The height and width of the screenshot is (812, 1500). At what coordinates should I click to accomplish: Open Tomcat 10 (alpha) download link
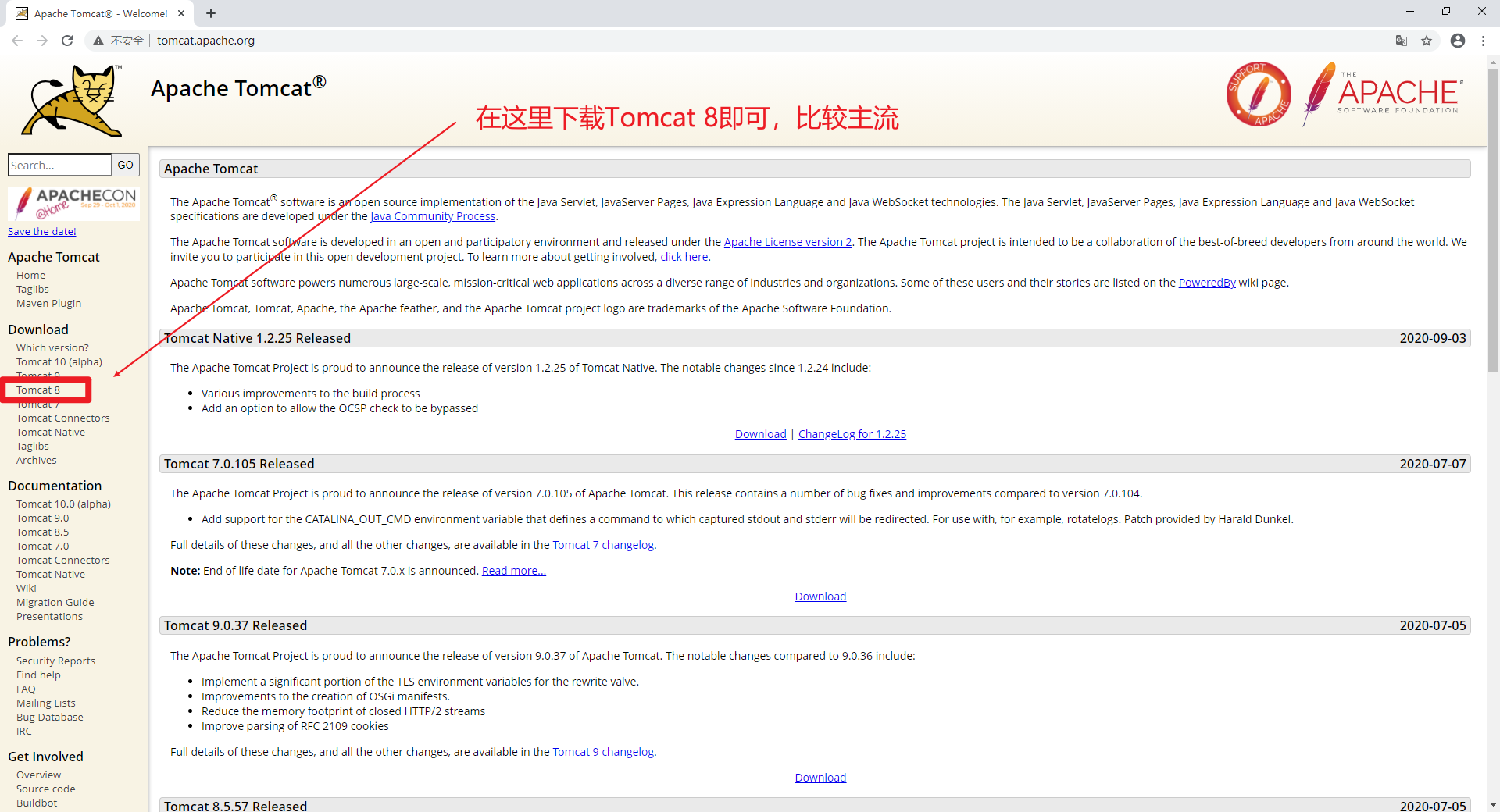point(59,361)
